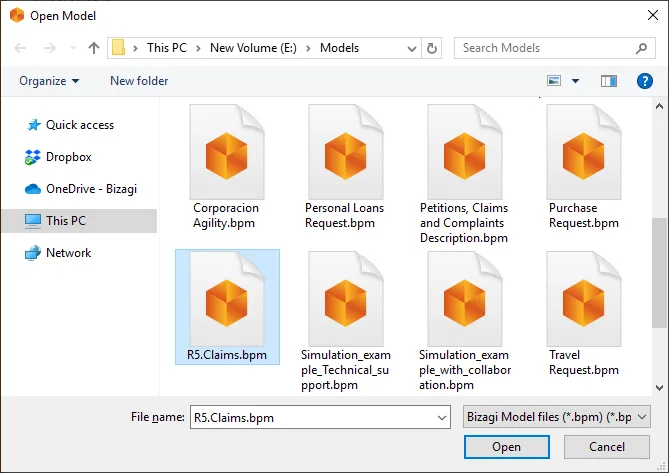Expand the chevron after This PC breadcrumb
The width and height of the screenshot is (669, 473).
pyautogui.click(x=198, y=48)
